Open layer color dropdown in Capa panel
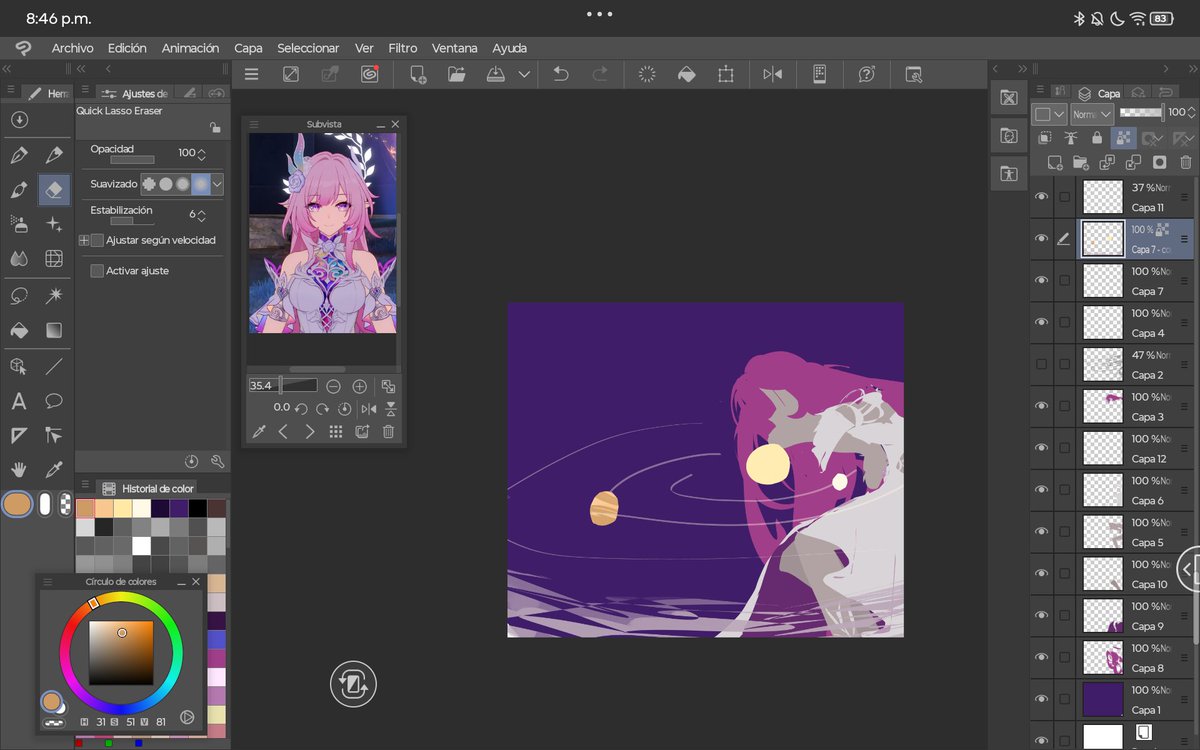 pyautogui.click(x=1049, y=113)
